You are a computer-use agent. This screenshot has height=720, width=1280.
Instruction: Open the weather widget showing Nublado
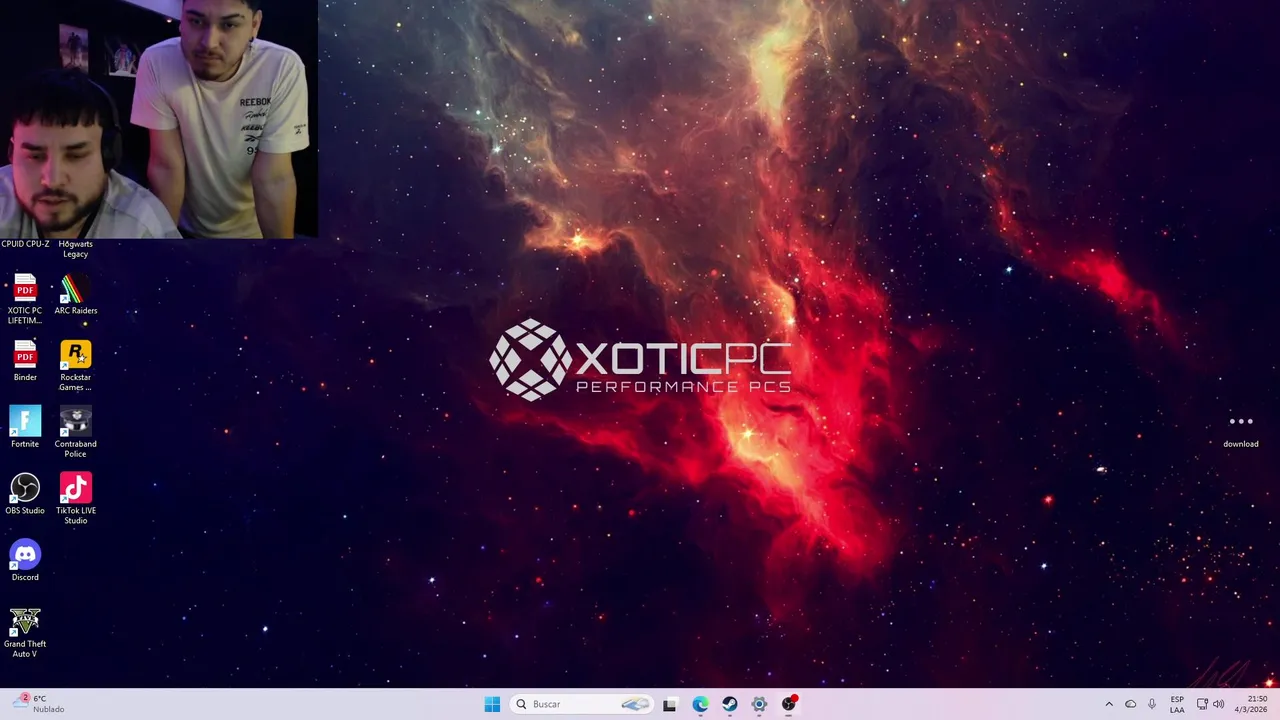click(x=40, y=704)
